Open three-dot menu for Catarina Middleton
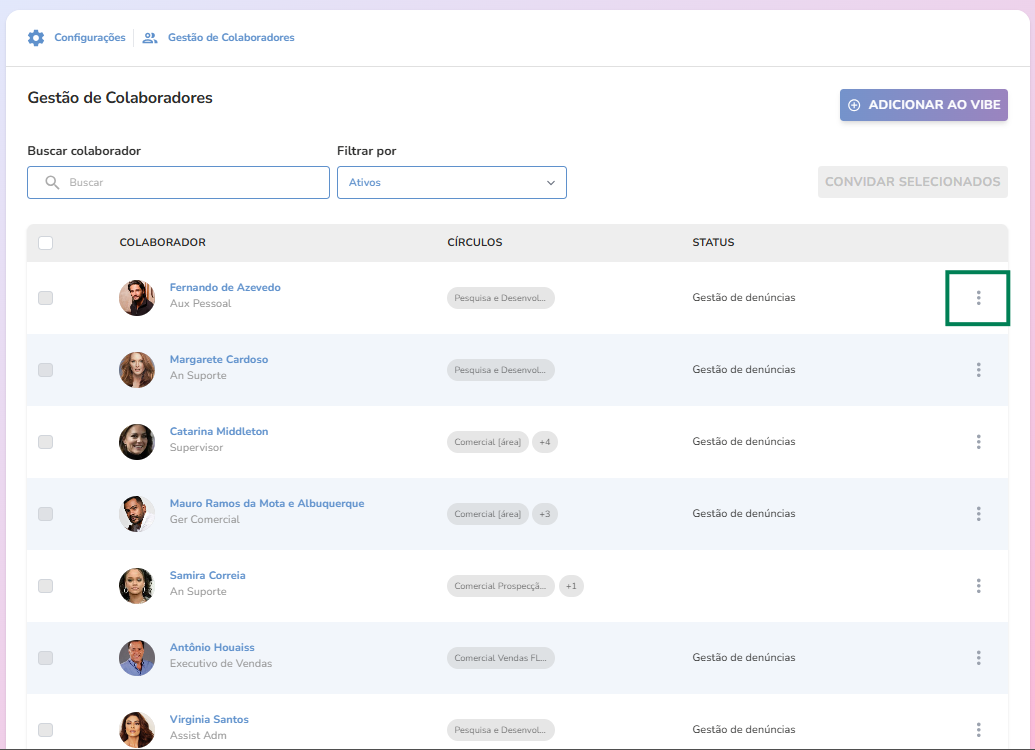Screen dimensions: 1035x750 coord(978,442)
